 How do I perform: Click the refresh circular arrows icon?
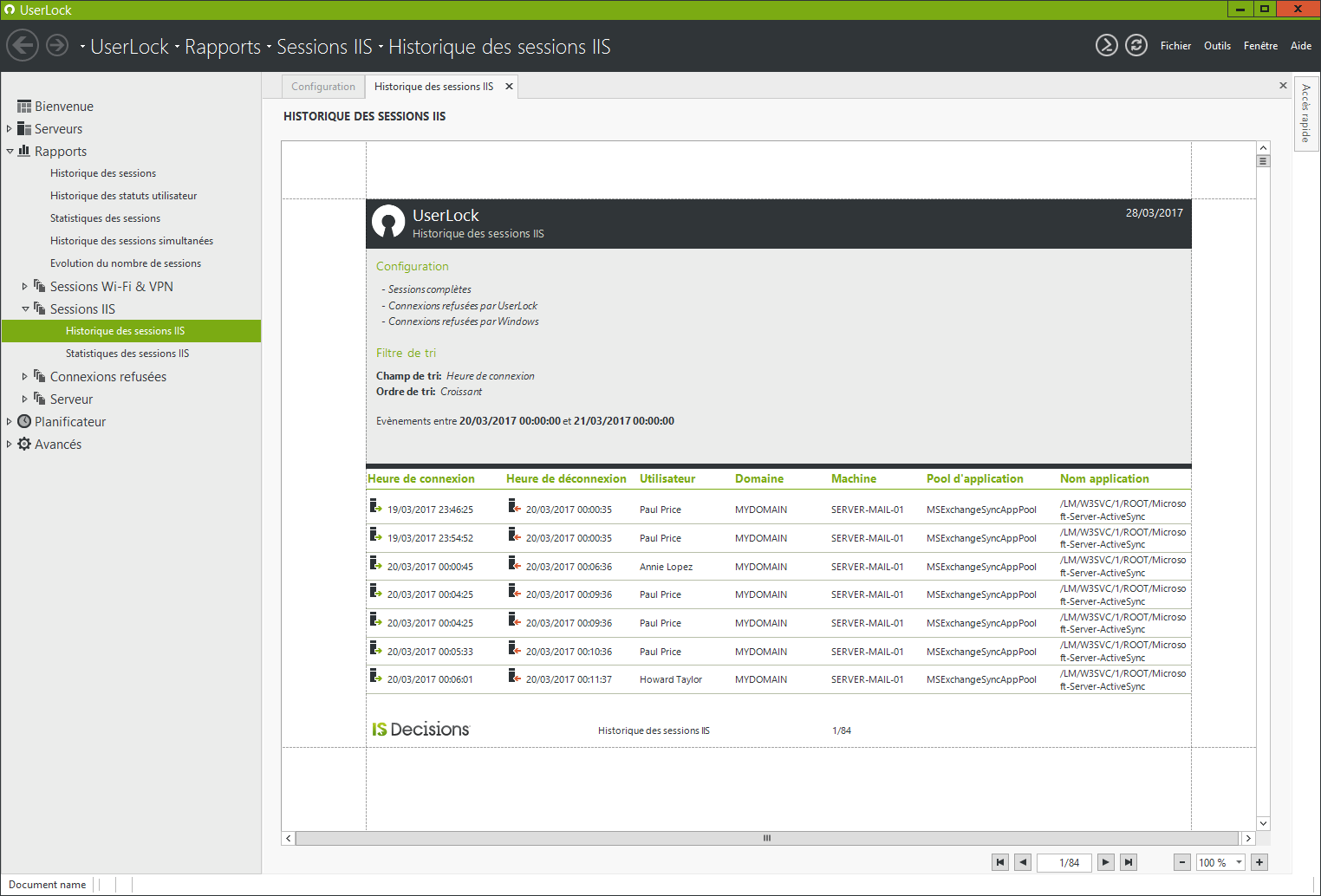tap(1136, 45)
